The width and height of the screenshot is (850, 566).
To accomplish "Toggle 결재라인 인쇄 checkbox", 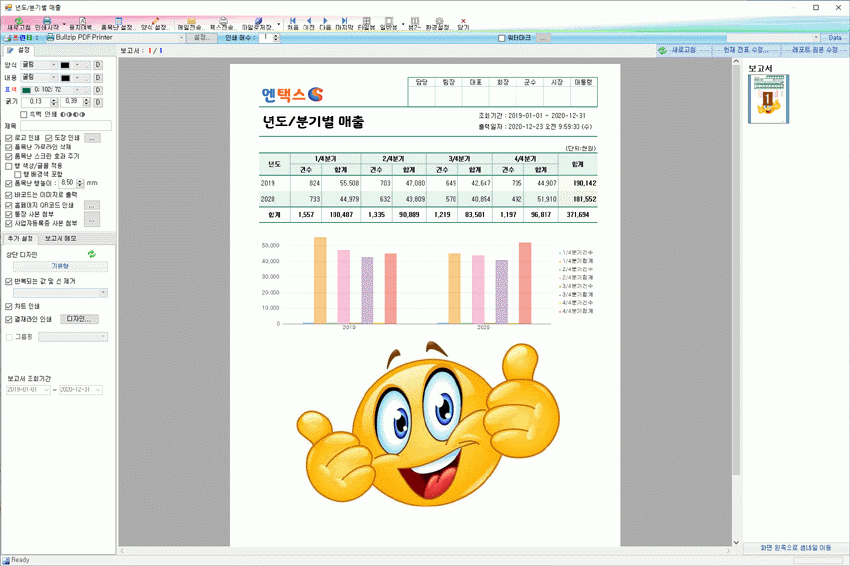I will click(9, 319).
